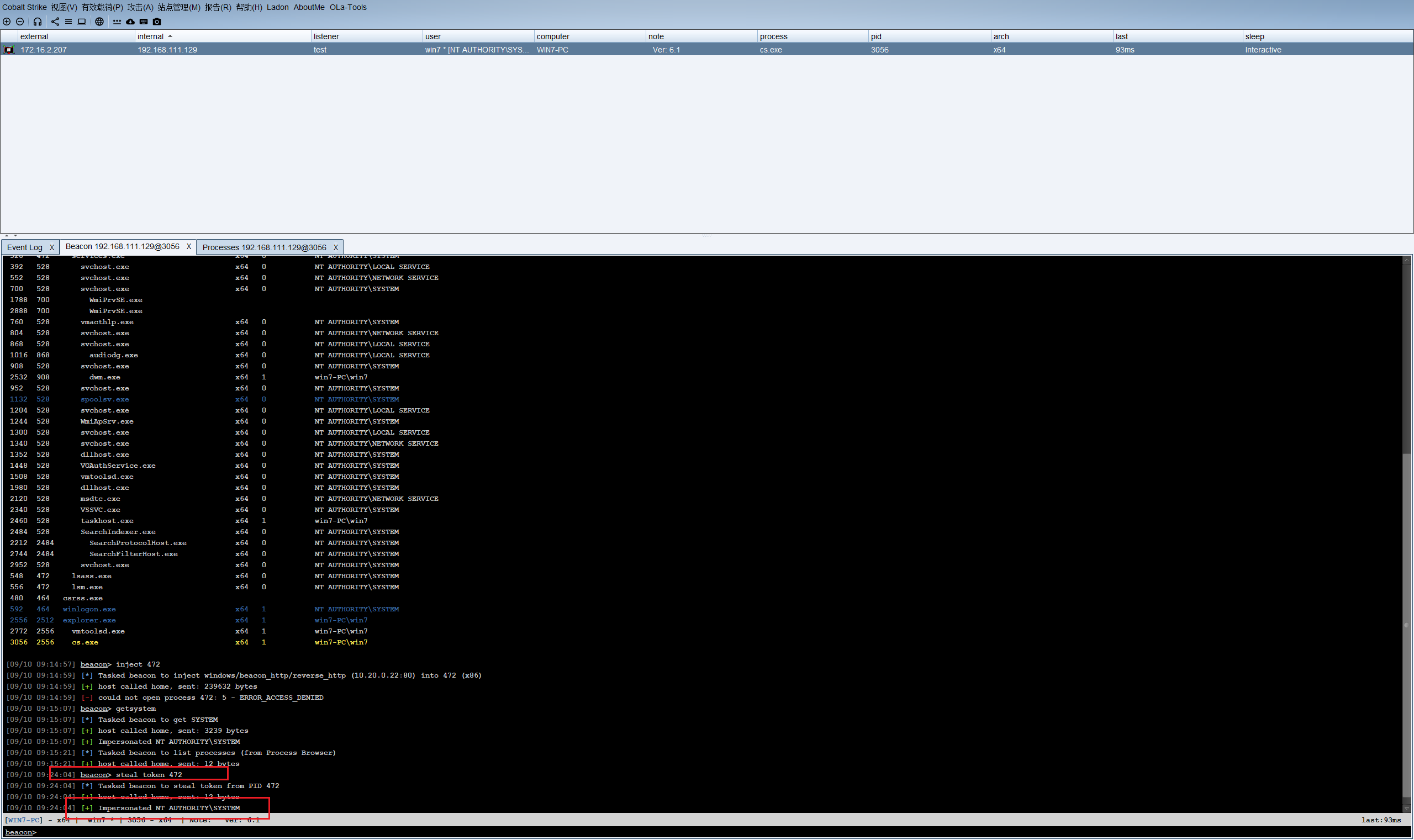
Task: Click the connect to team server plus icon
Action: (7, 22)
